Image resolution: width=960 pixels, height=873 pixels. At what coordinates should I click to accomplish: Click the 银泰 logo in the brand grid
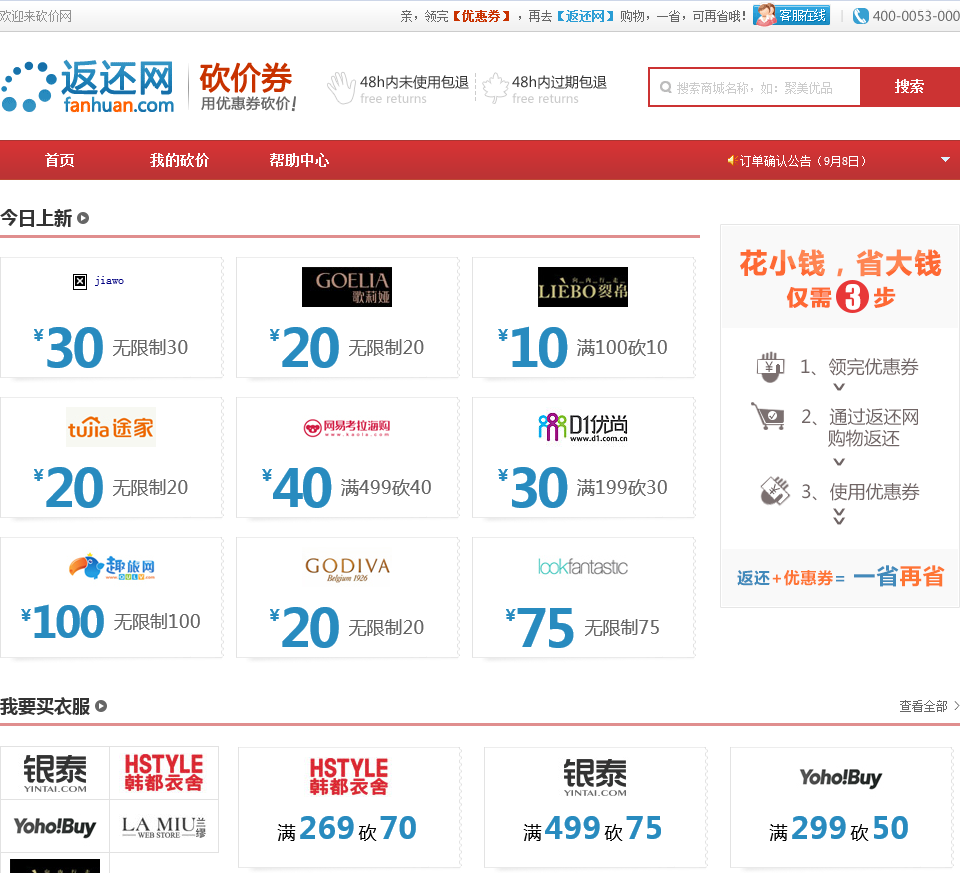click(x=55, y=773)
